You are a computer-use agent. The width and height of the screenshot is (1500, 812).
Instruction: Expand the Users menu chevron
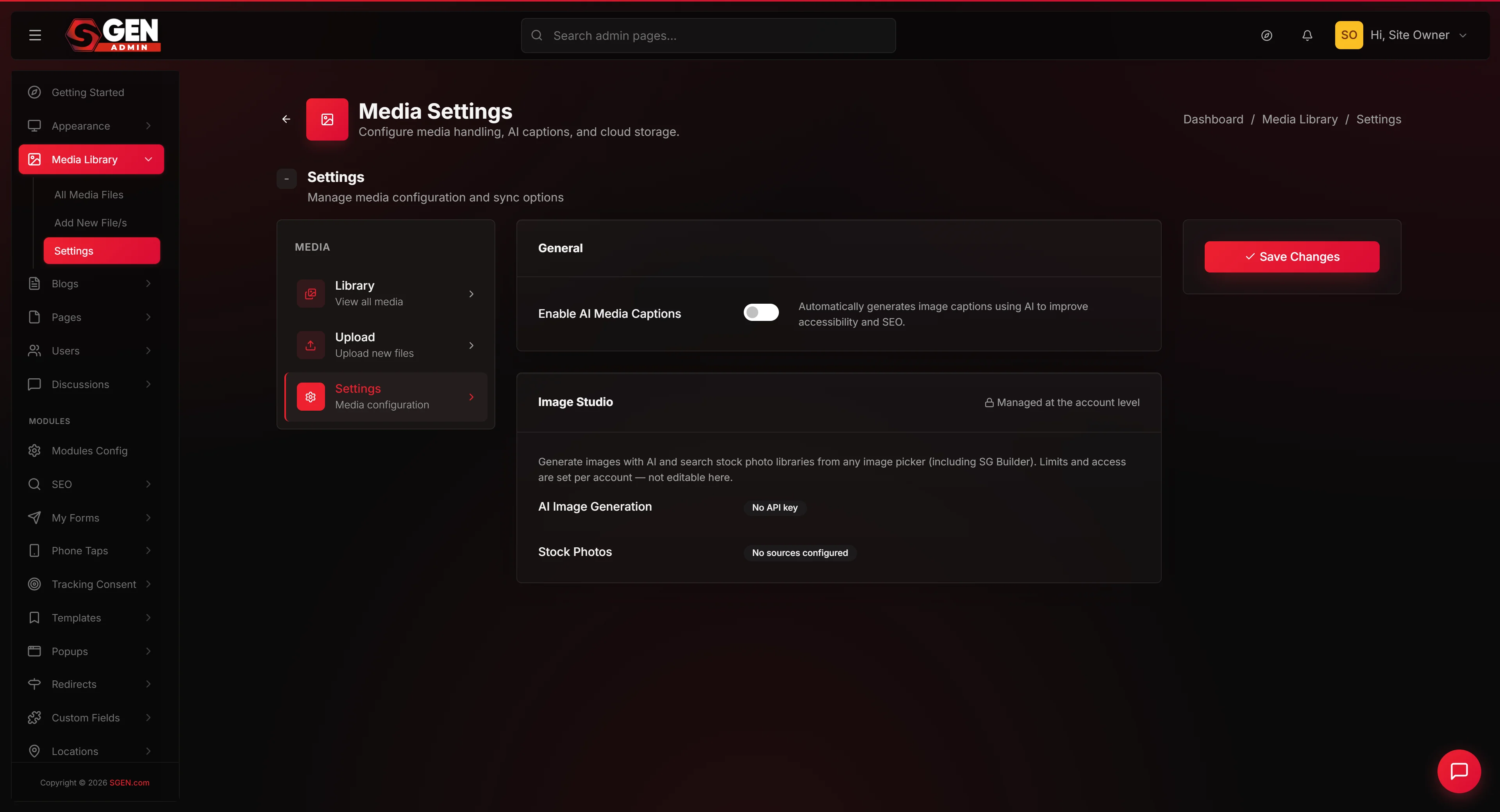(x=148, y=351)
